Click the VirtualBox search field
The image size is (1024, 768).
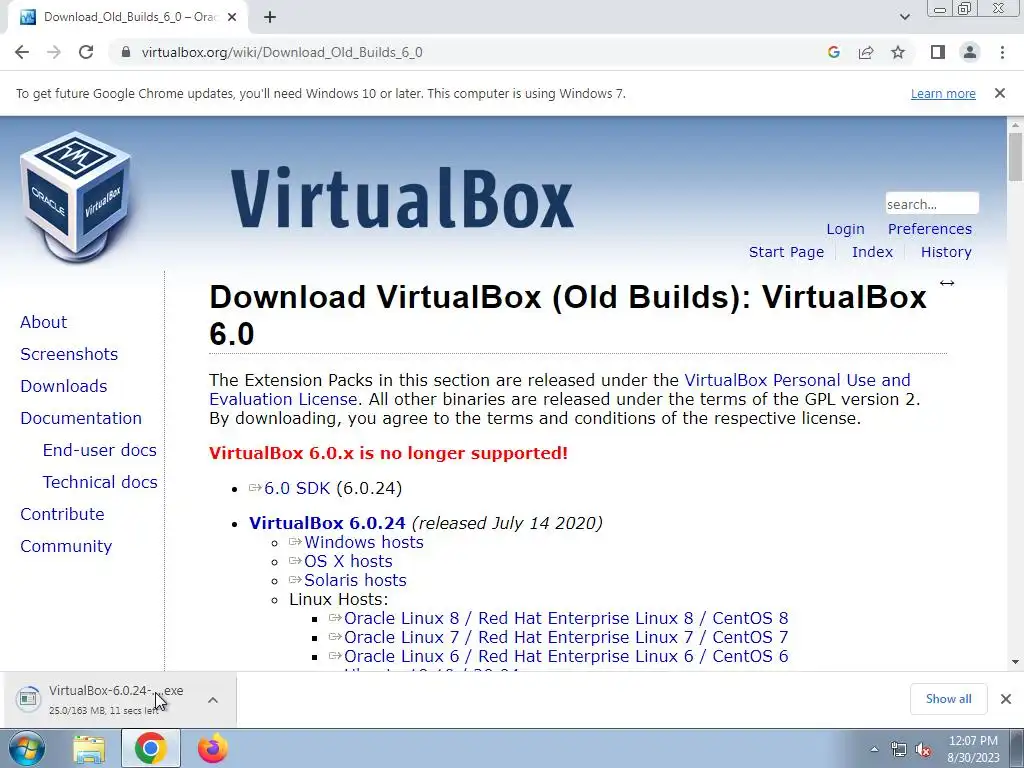932,204
